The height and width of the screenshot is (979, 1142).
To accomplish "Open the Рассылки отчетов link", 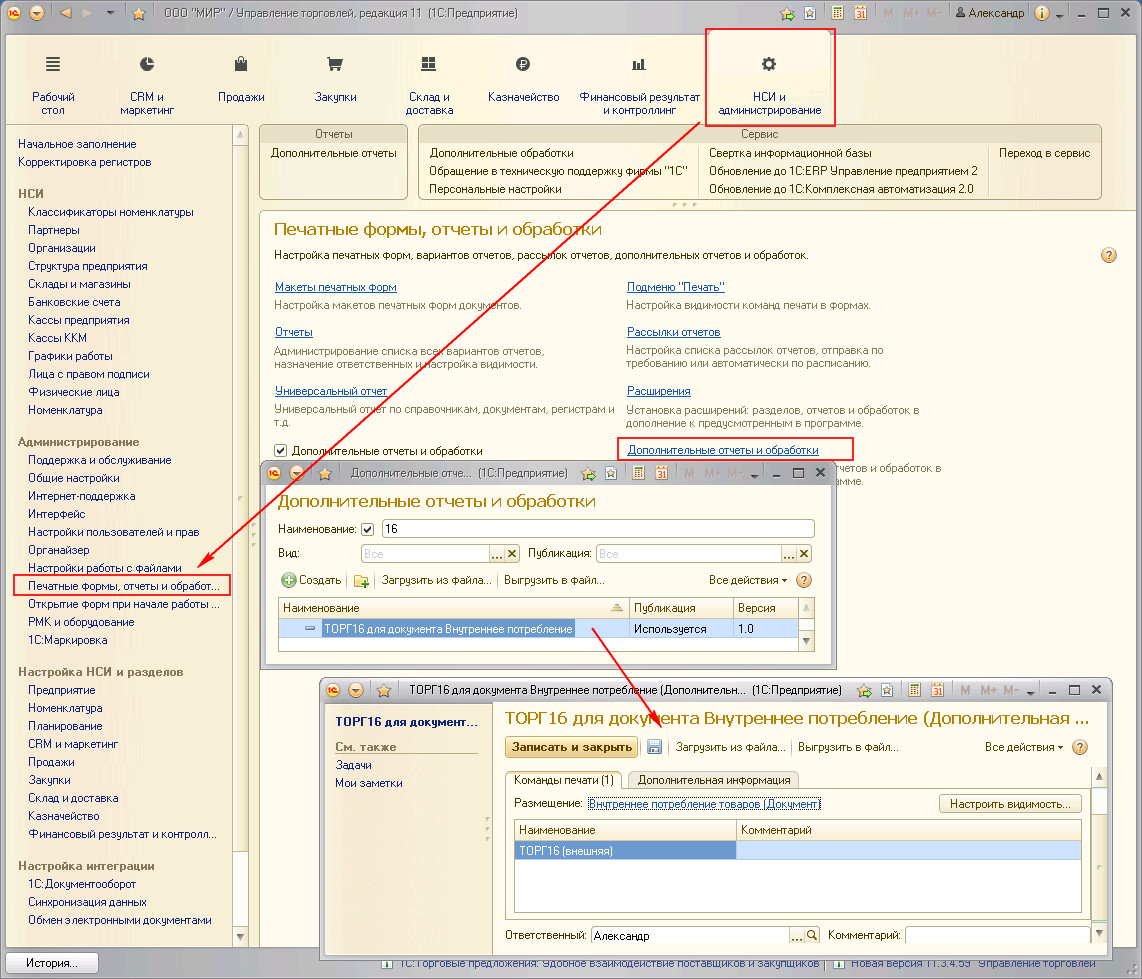I will click(674, 332).
